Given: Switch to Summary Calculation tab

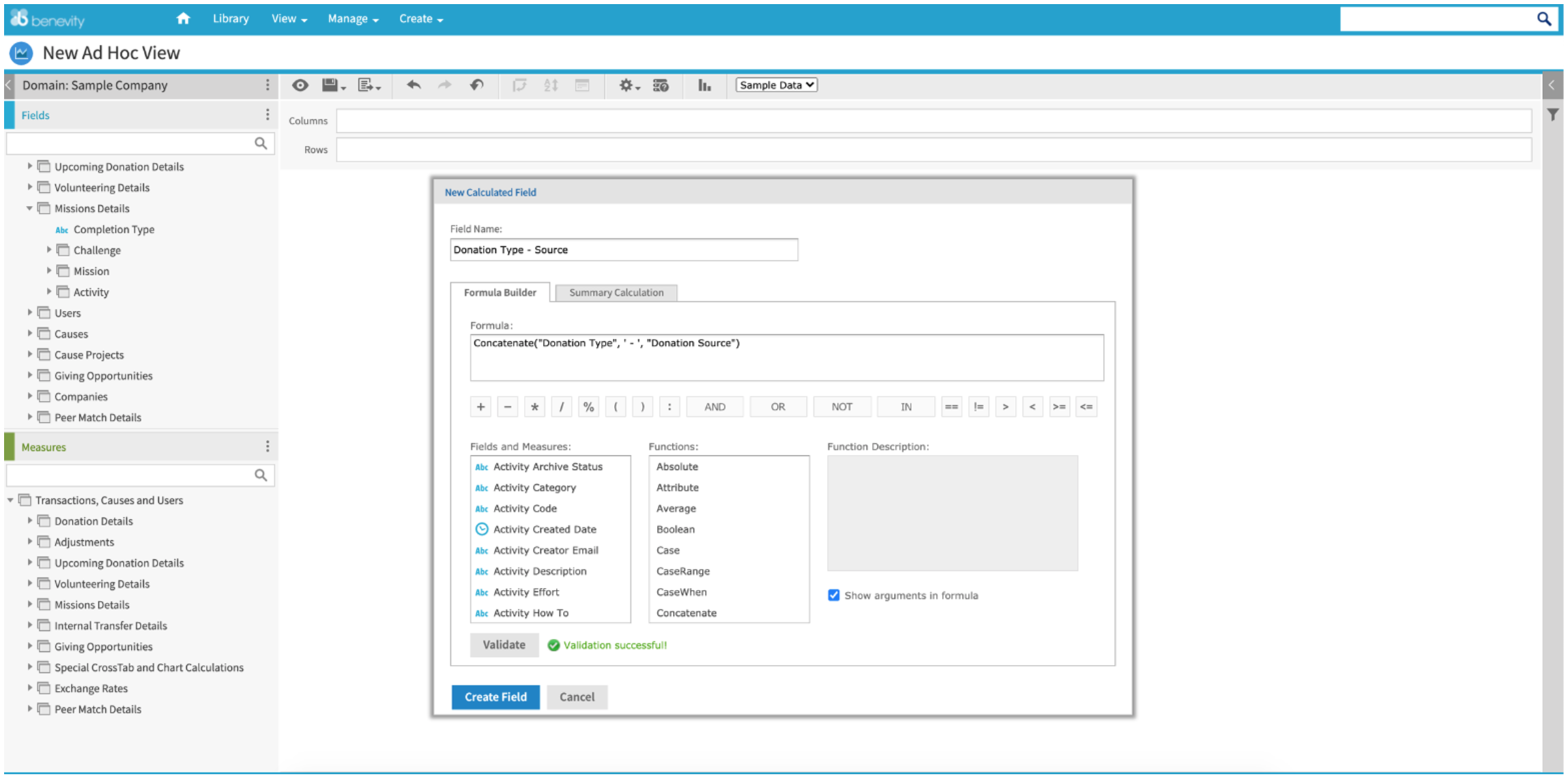Looking at the screenshot, I should pyautogui.click(x=616, y=293).
